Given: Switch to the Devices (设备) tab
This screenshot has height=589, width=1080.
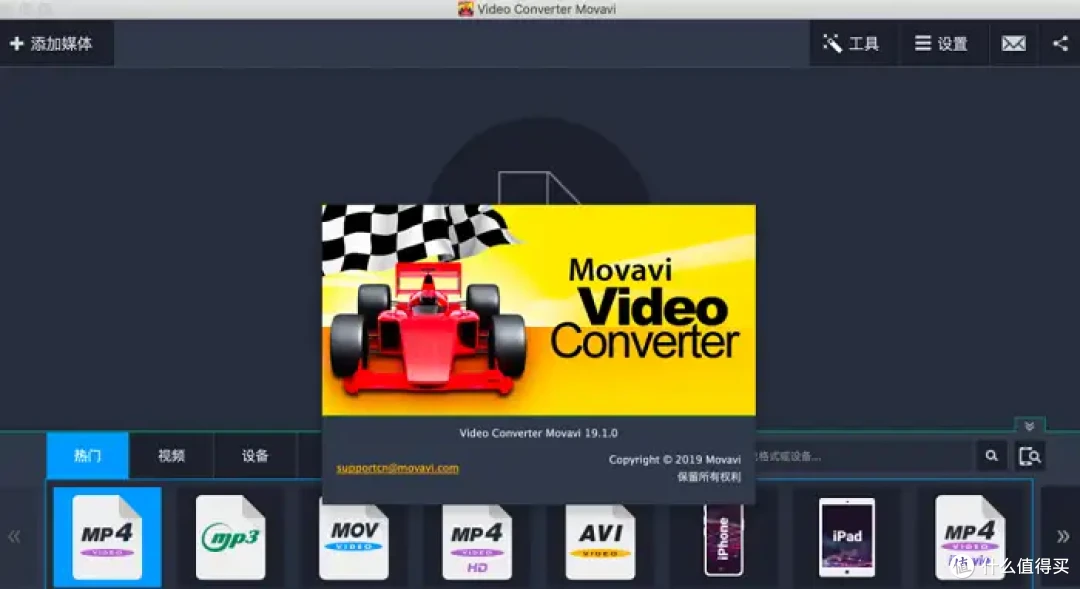Looking at the screenshot, I should click(255, 455).
